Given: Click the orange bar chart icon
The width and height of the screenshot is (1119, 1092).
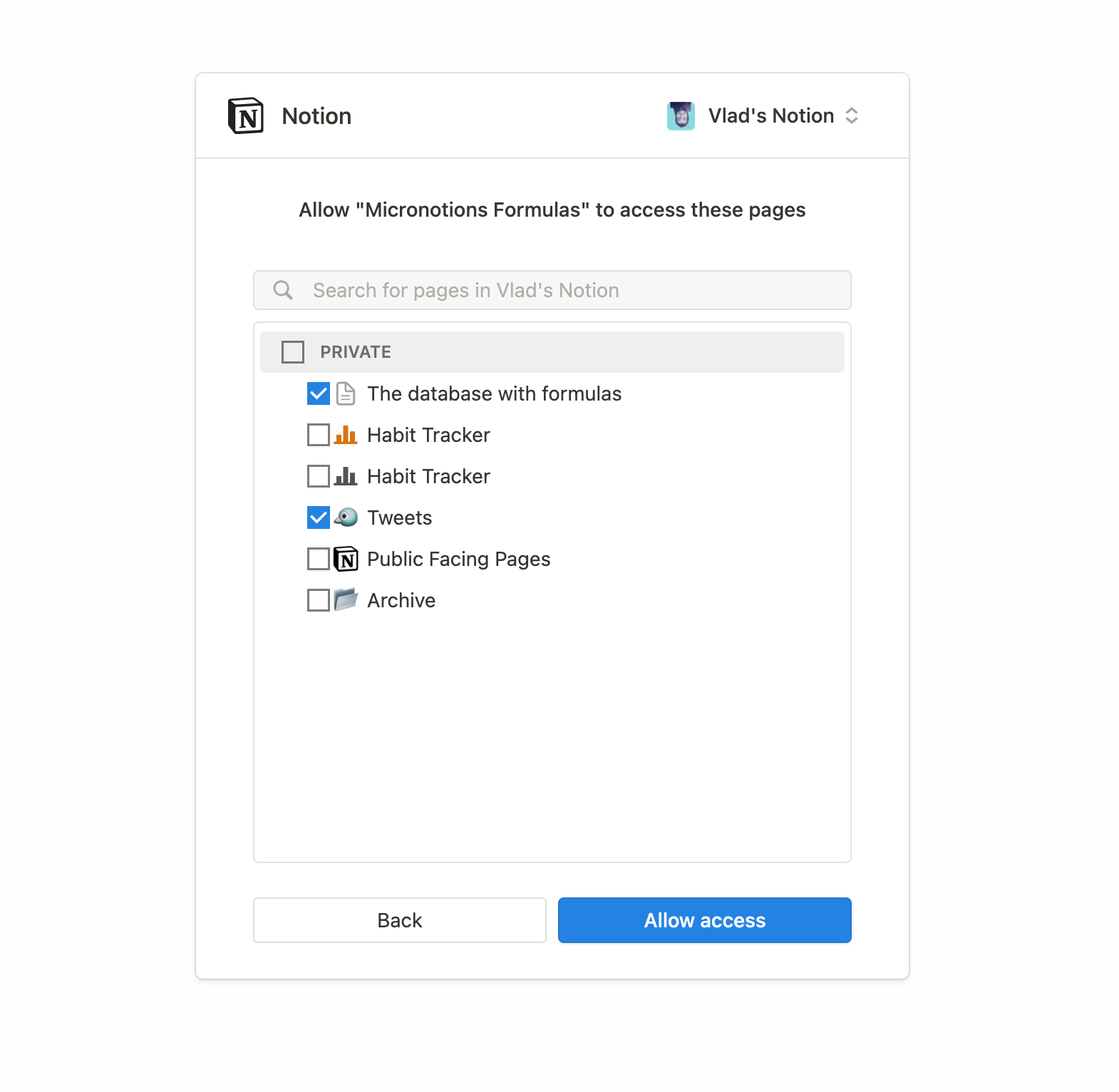Looking at the screenshot, I should 346,435.
